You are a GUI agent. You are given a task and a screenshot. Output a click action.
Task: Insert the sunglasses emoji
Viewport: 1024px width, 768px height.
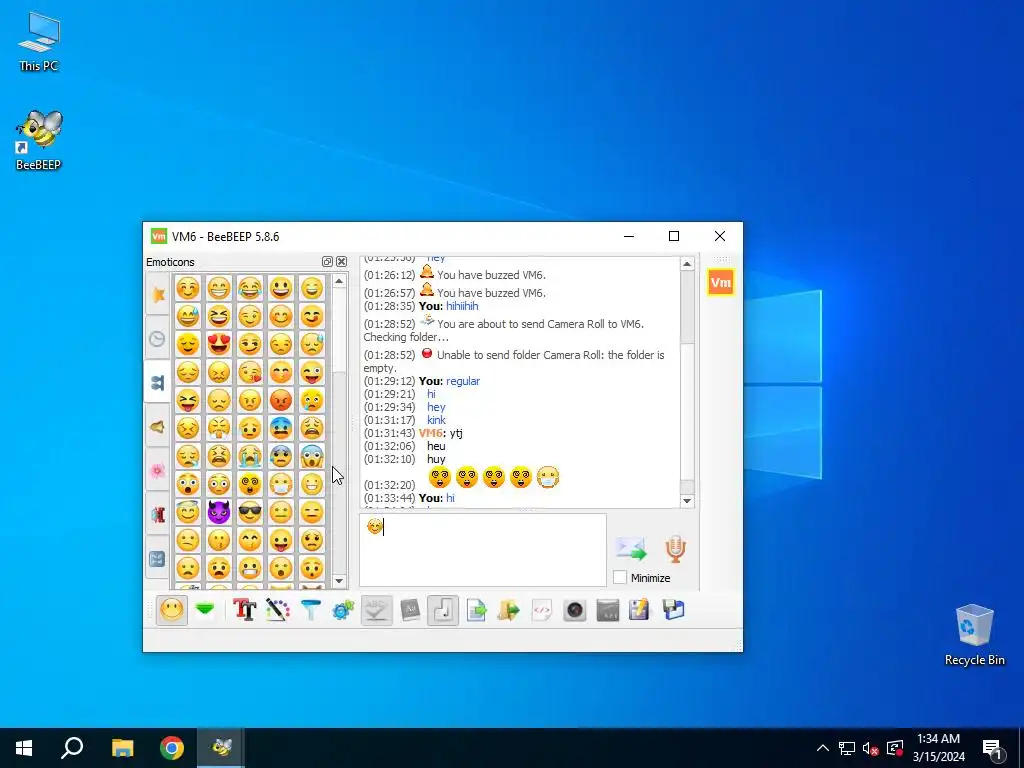[249, 512]
